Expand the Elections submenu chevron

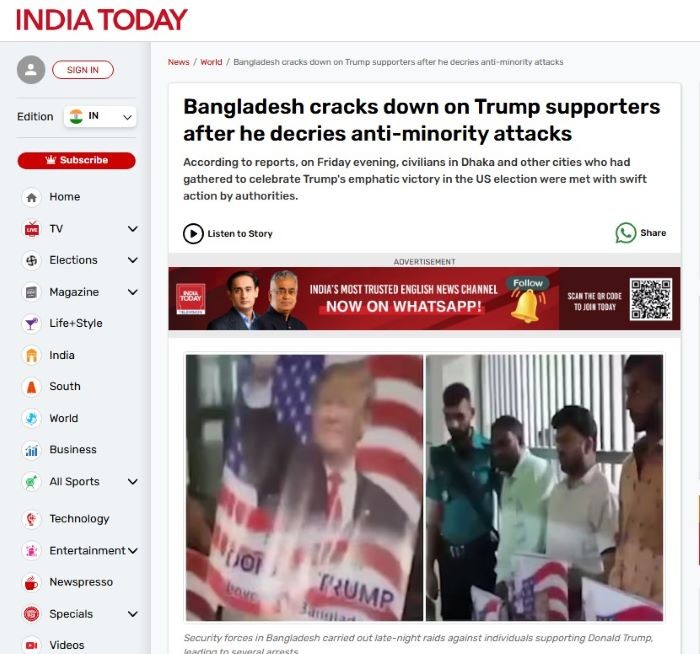133,260
